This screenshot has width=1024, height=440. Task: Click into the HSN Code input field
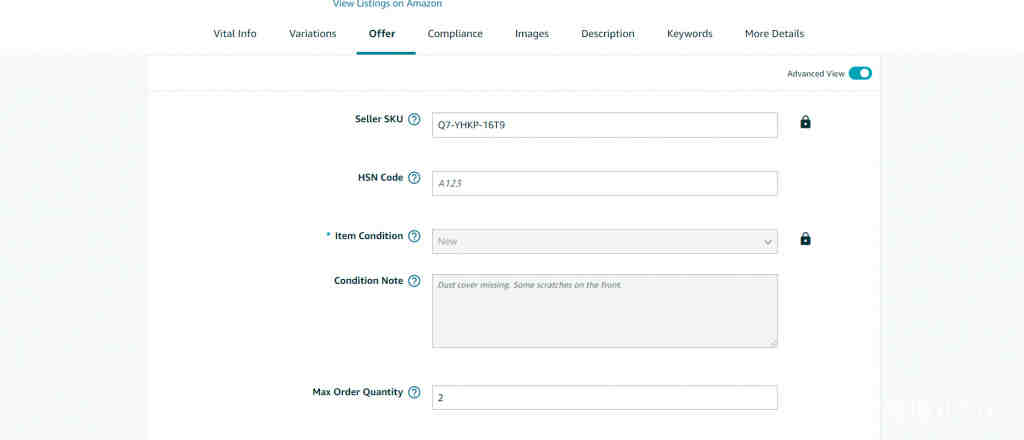[605, 183]
